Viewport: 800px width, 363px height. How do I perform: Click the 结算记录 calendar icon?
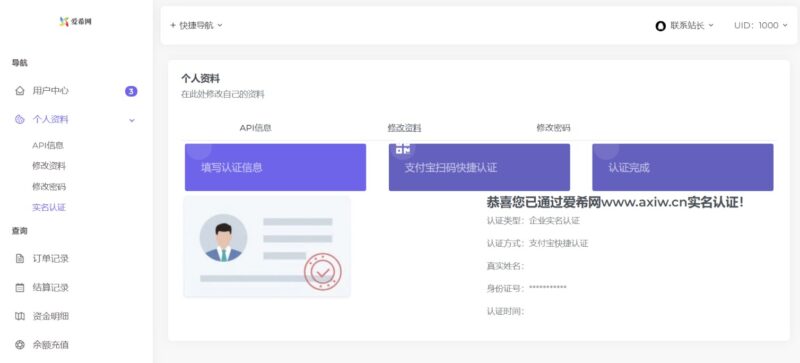click(19, 287)
